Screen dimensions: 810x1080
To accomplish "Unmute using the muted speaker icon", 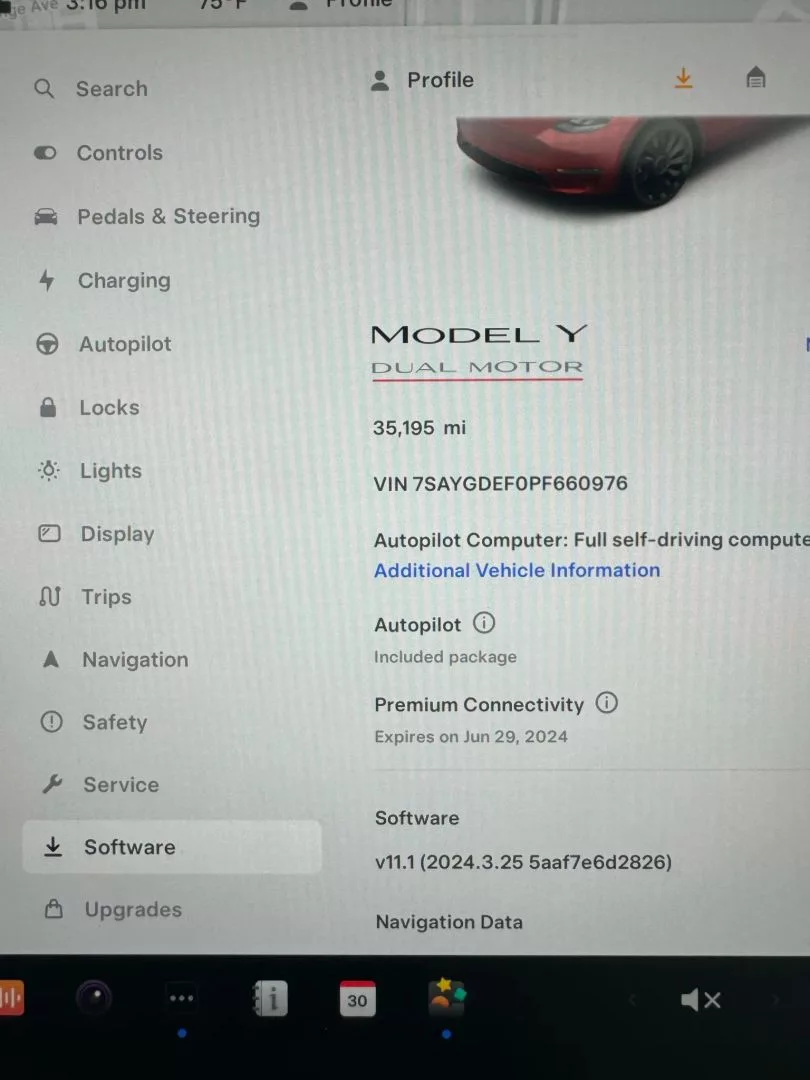I will (700, 999).
